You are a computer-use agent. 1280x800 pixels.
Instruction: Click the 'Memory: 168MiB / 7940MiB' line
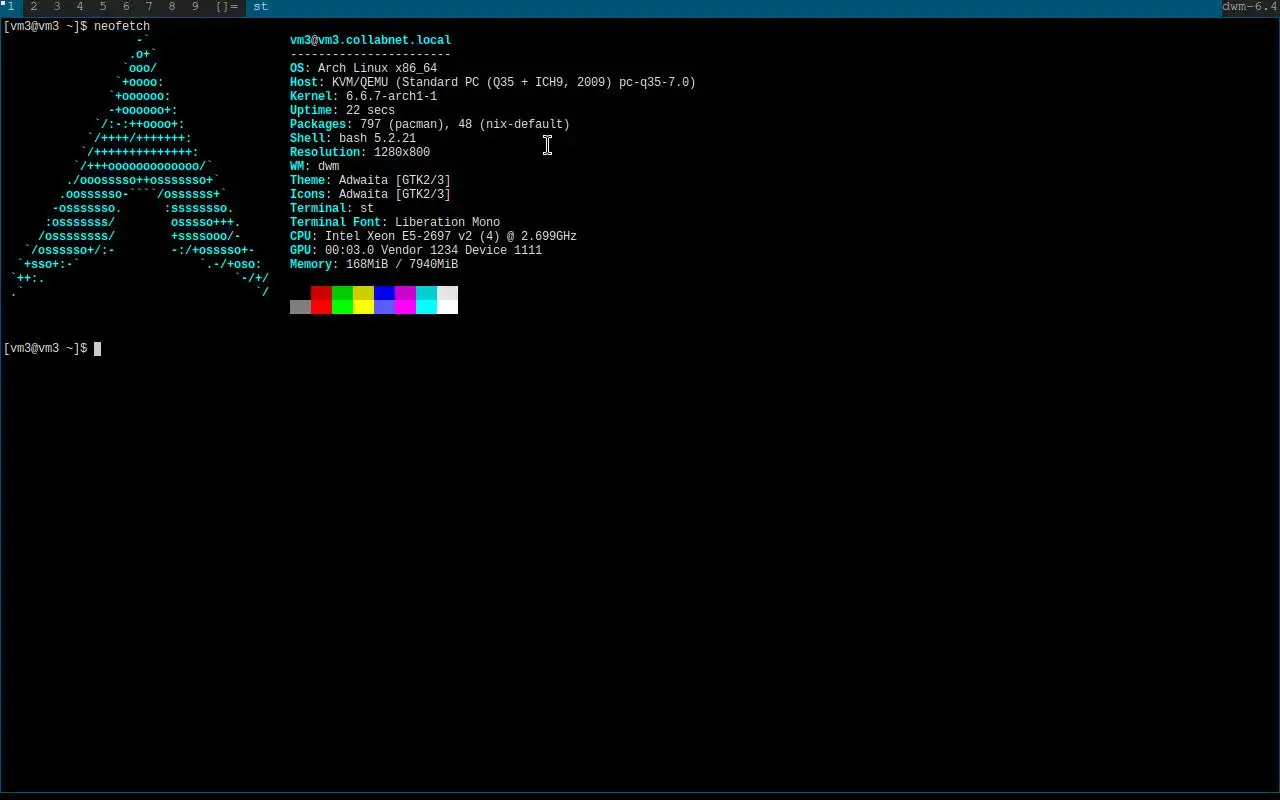(374, 264)
